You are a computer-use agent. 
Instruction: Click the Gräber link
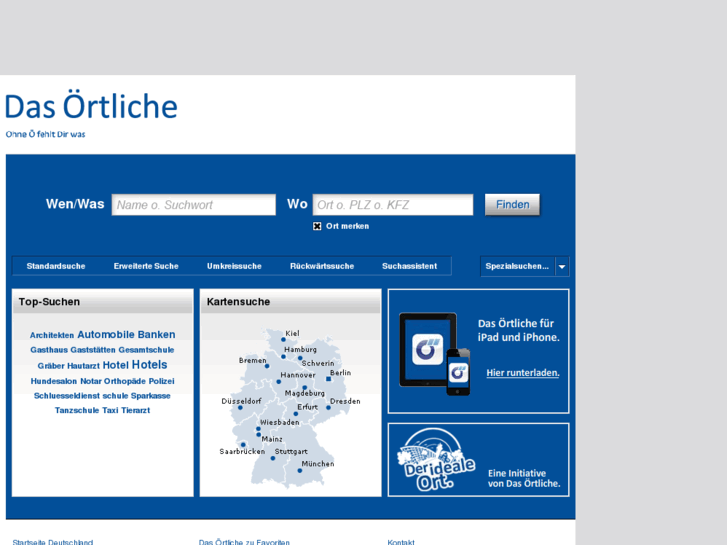[x=51, y=366]
